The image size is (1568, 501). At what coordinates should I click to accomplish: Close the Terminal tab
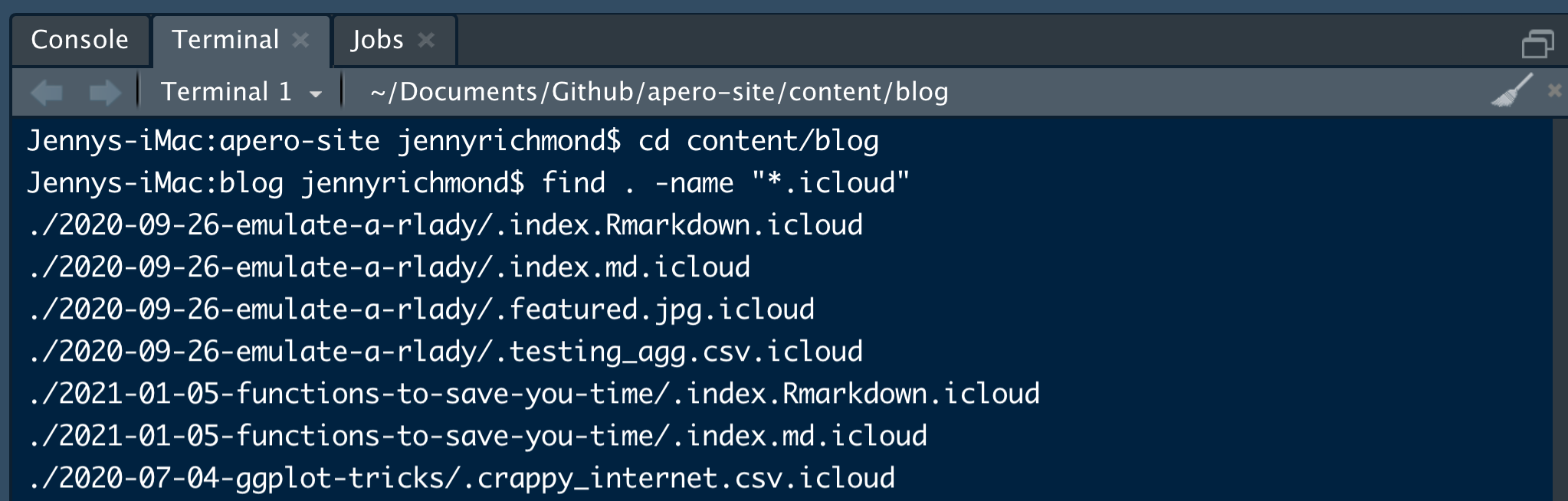(301, 40)
